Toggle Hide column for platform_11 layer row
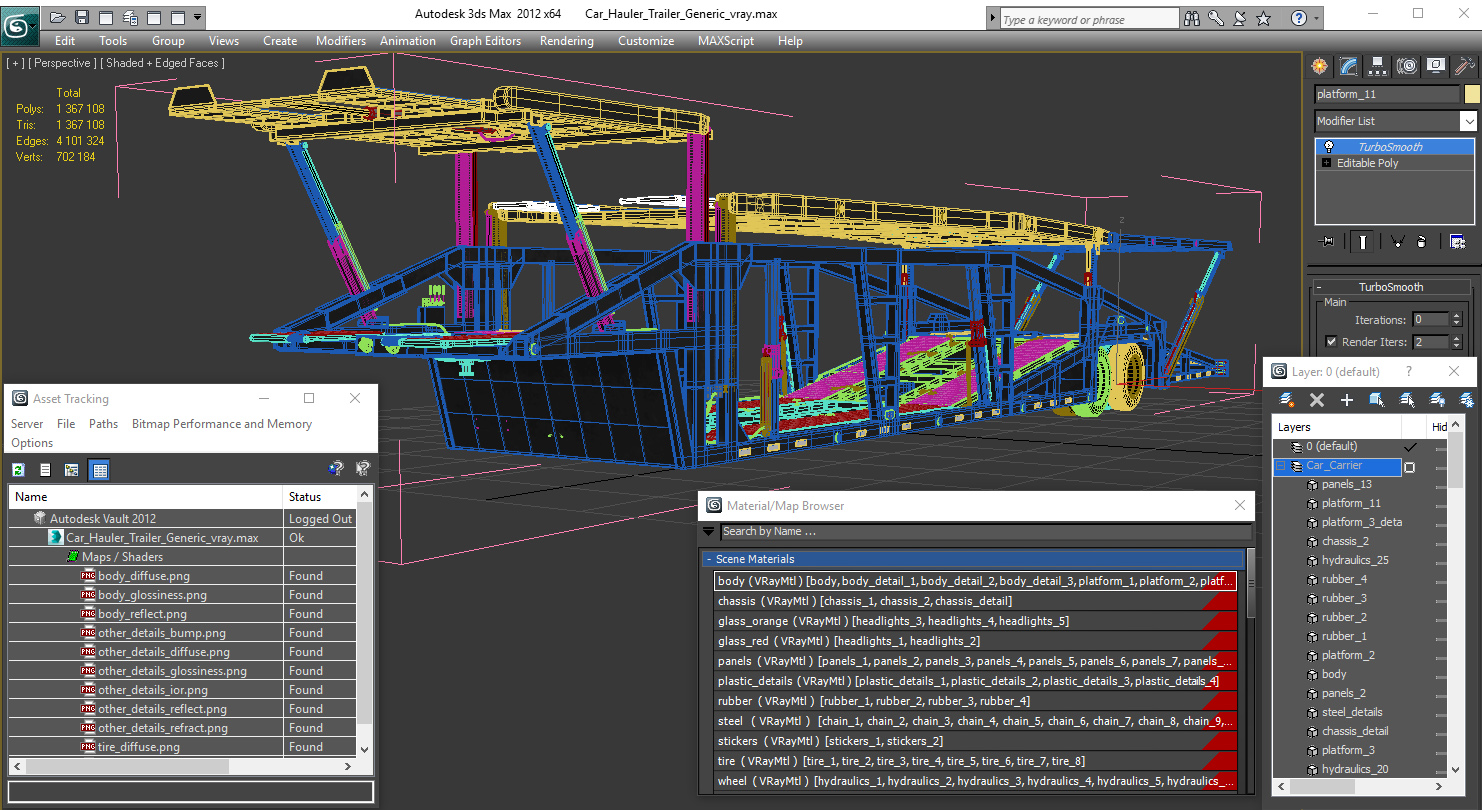Image resolution: width=1482 pixels, height=810 pixels. click(1441, 504)
